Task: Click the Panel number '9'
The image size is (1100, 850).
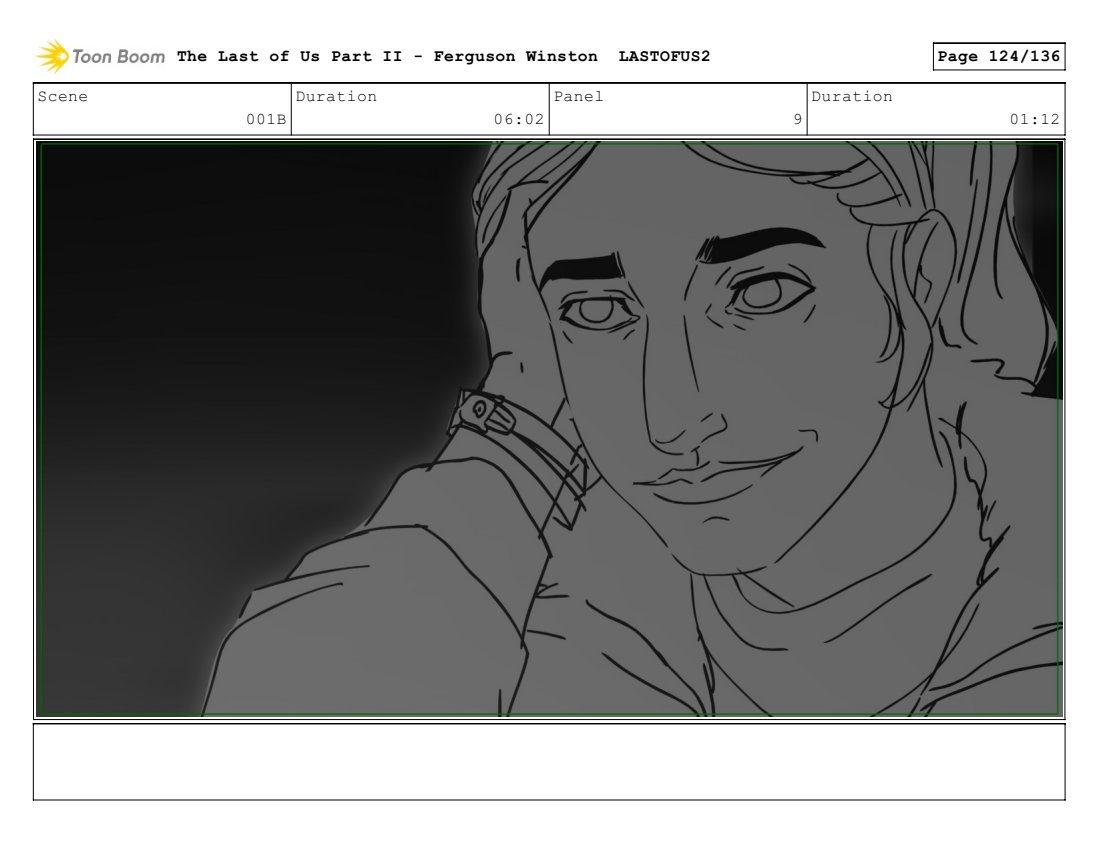Action: click(798, 119)
